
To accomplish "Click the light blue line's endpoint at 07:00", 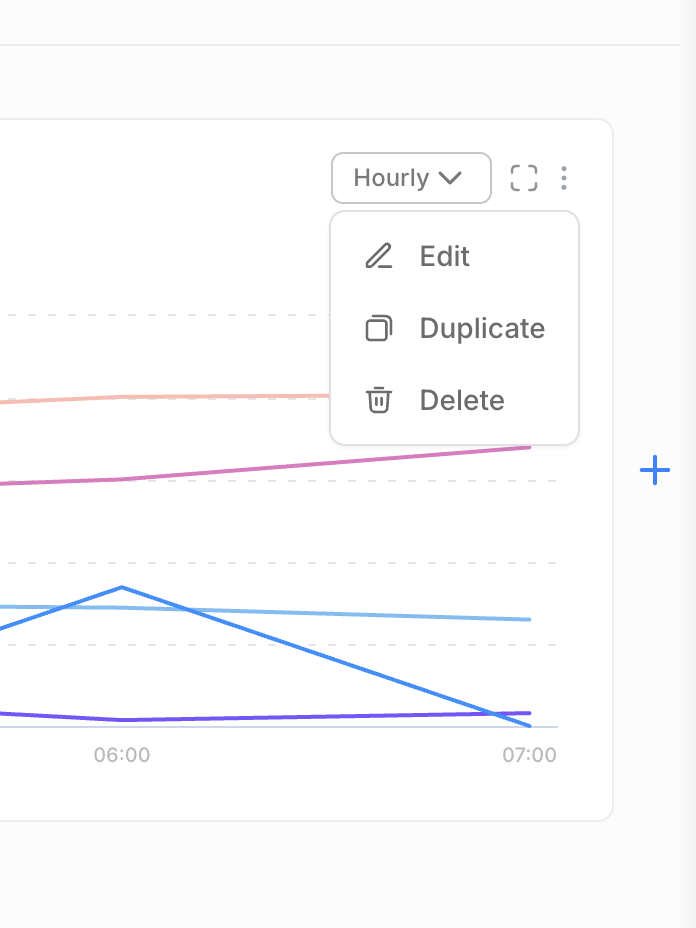I will point(530,619).
